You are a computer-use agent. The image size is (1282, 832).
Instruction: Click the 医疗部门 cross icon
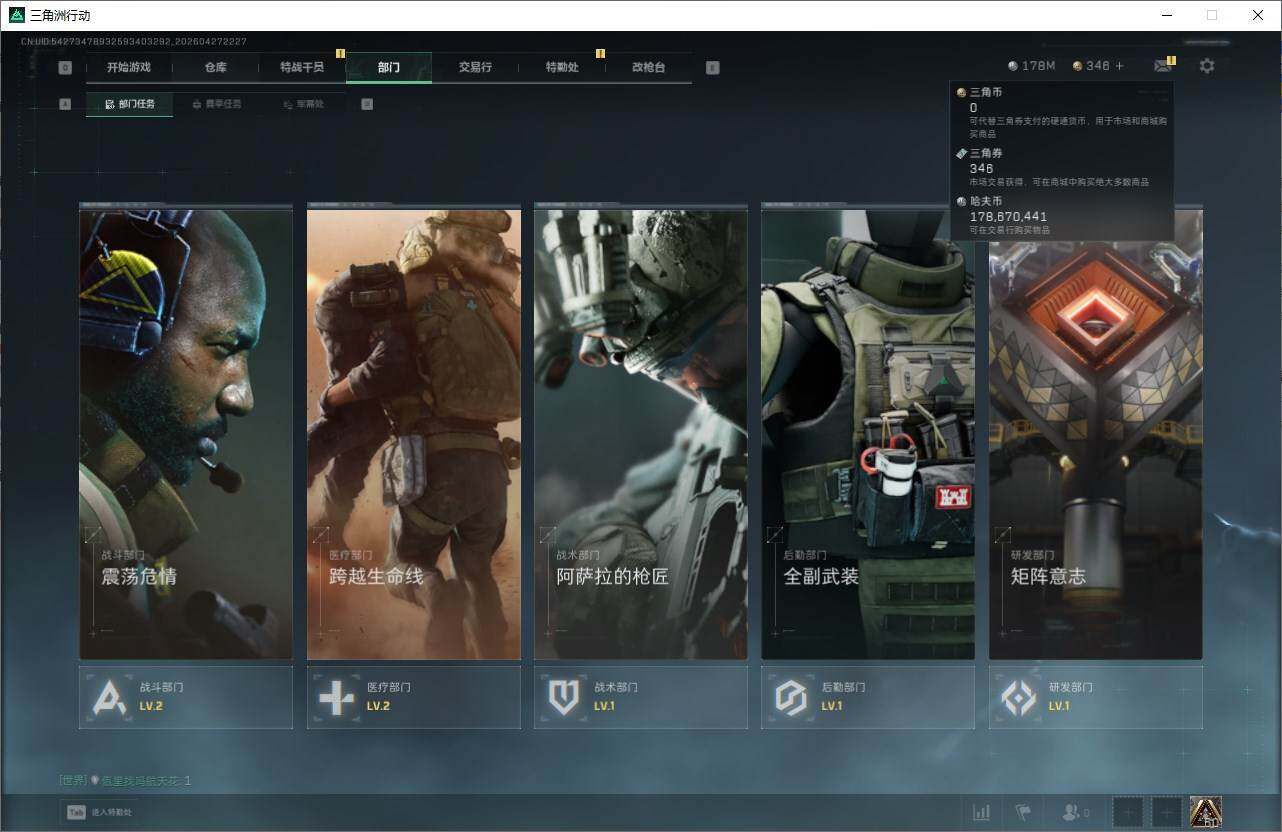336,697
